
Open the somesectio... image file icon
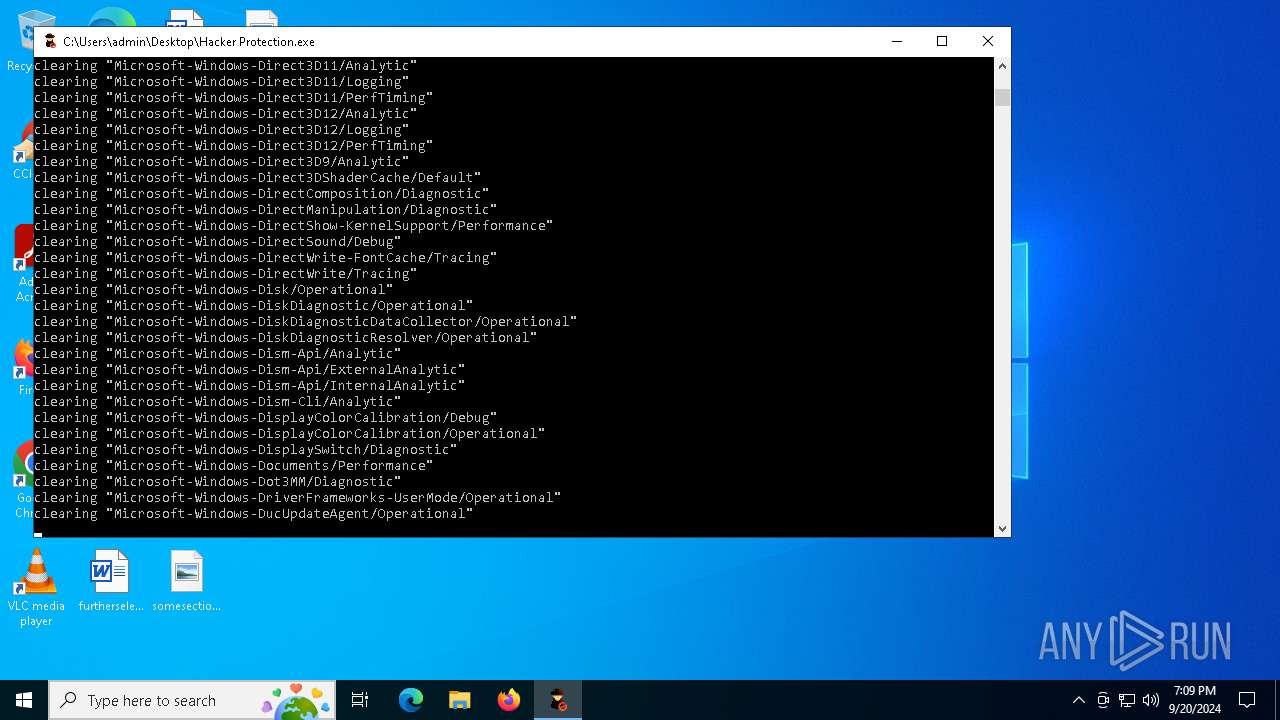186,580
